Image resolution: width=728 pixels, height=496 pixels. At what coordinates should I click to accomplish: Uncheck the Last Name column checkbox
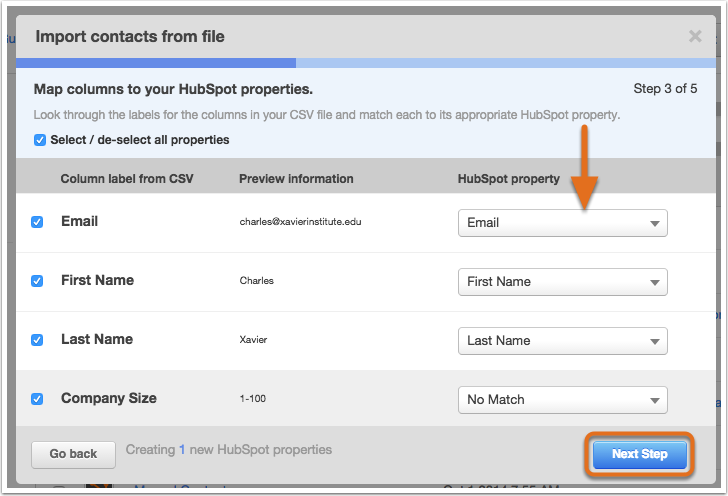37,340
